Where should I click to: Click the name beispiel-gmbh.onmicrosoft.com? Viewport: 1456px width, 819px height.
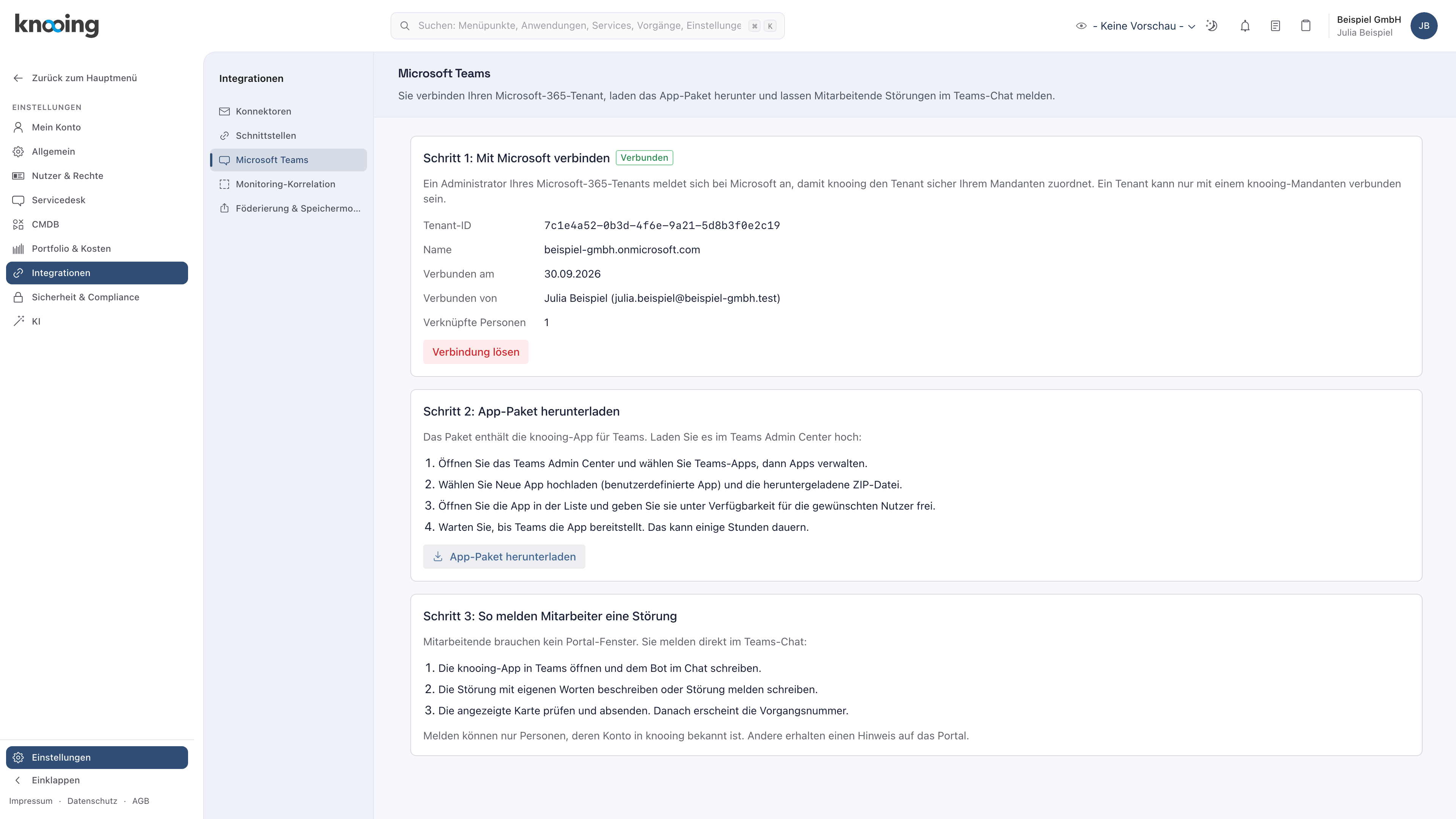622,250
